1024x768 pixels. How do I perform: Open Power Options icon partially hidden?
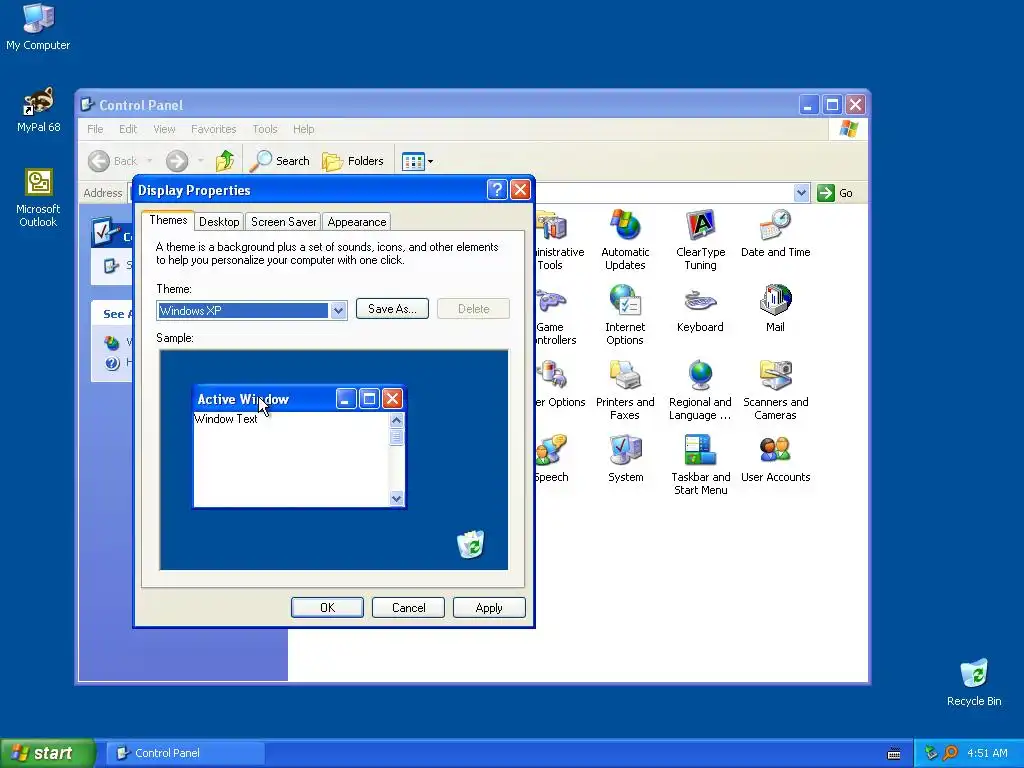pyautogui.click(x=560, y=383)
